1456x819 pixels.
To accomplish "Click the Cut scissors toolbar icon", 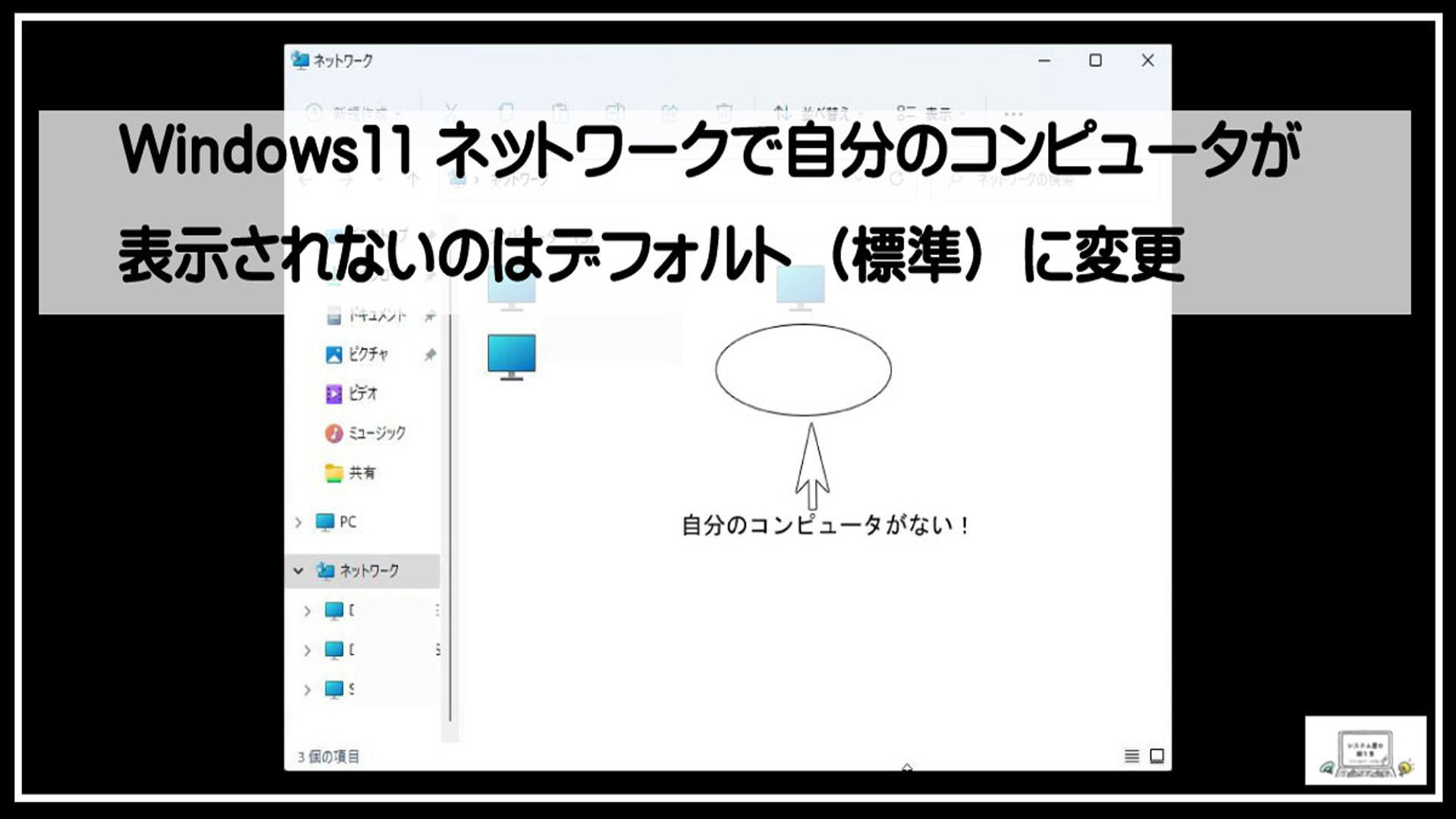I will pos(451,113).
